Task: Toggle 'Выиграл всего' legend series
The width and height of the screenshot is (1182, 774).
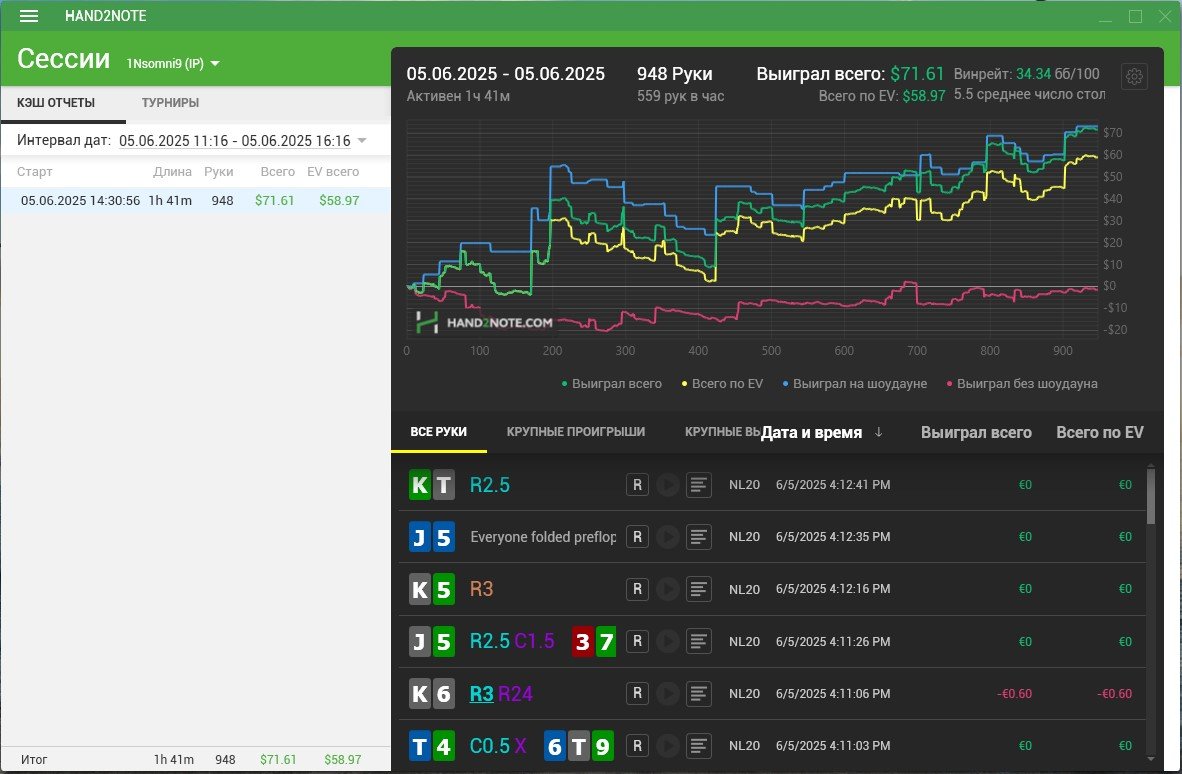Action: tap(611, 384)
